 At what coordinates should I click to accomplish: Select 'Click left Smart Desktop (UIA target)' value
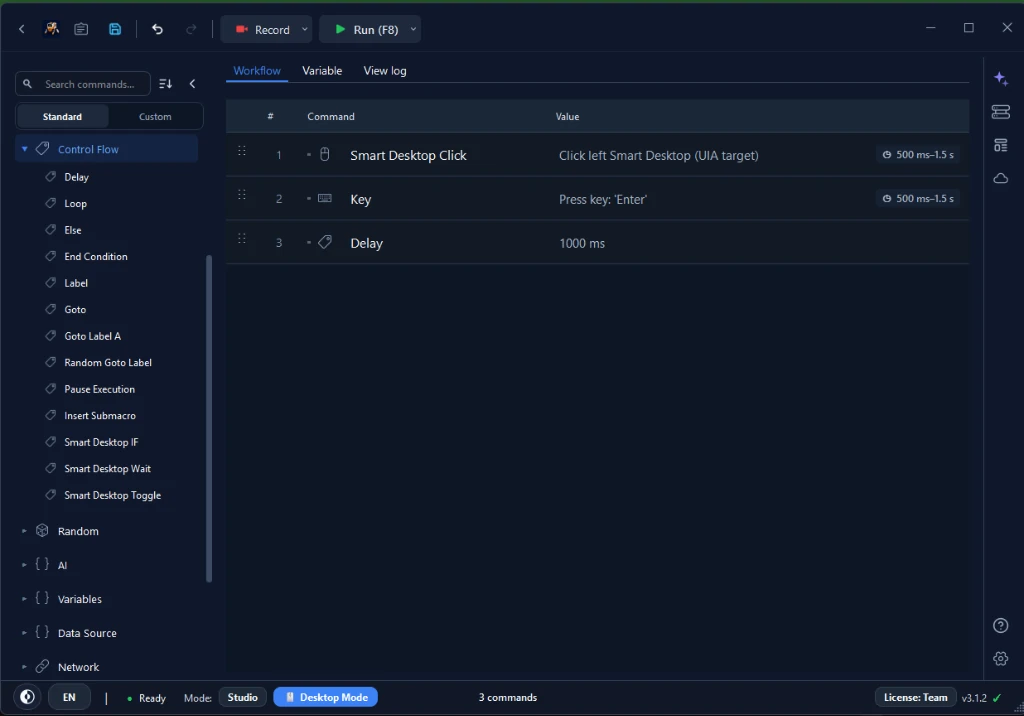point(658,155)
